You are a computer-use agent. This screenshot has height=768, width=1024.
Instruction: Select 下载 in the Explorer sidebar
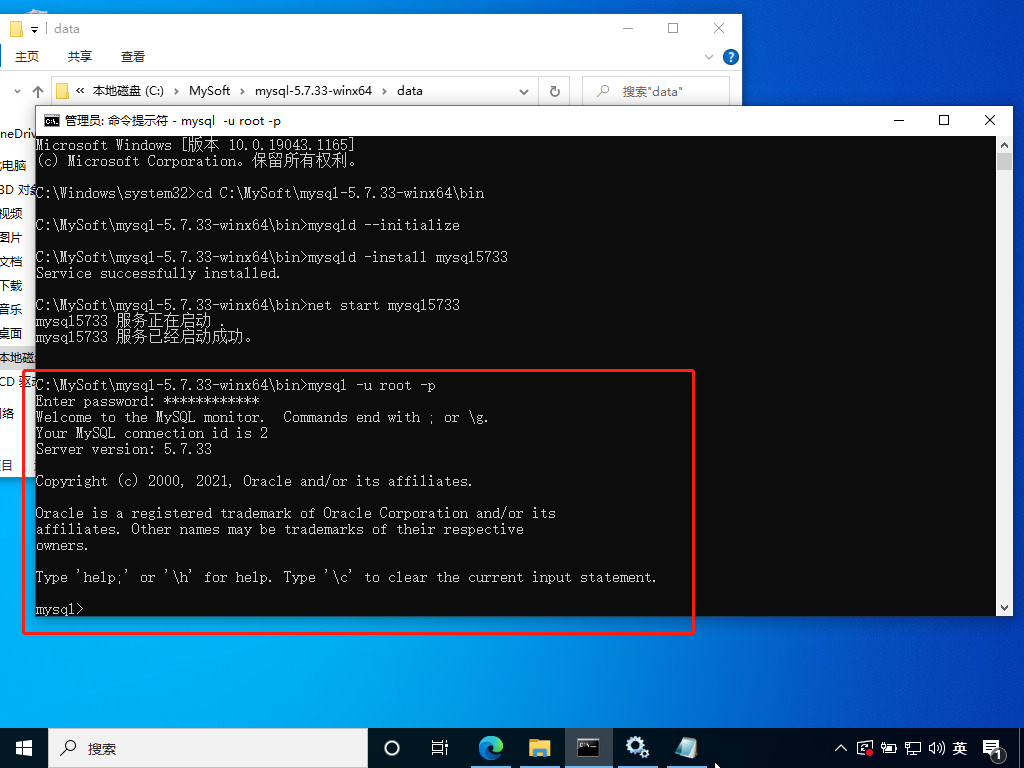pos(11,285)
